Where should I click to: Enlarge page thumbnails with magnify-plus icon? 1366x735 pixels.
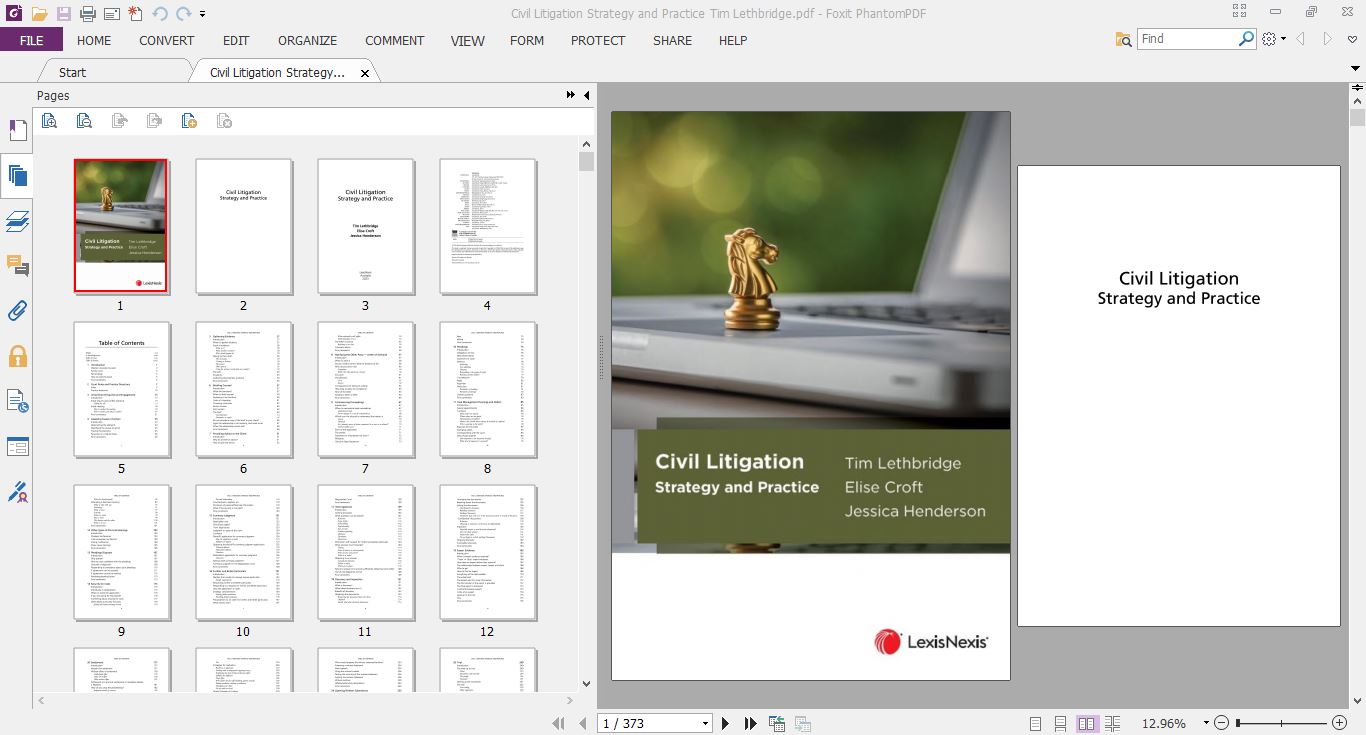coord(49,121)
